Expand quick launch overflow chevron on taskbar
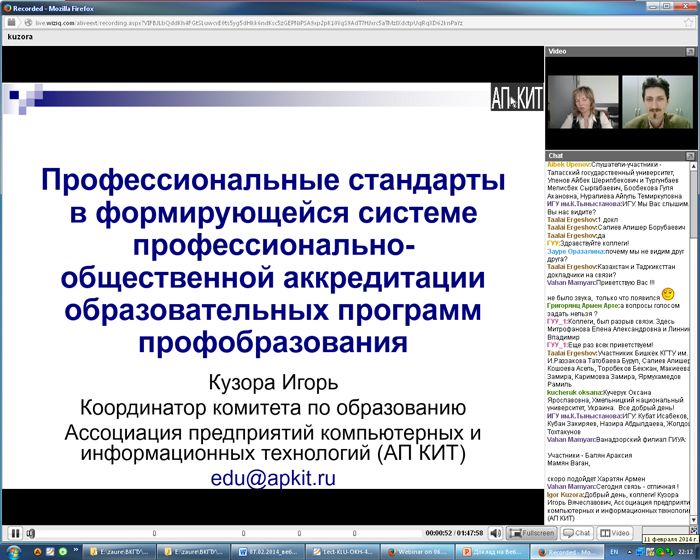 coord(75,549)
